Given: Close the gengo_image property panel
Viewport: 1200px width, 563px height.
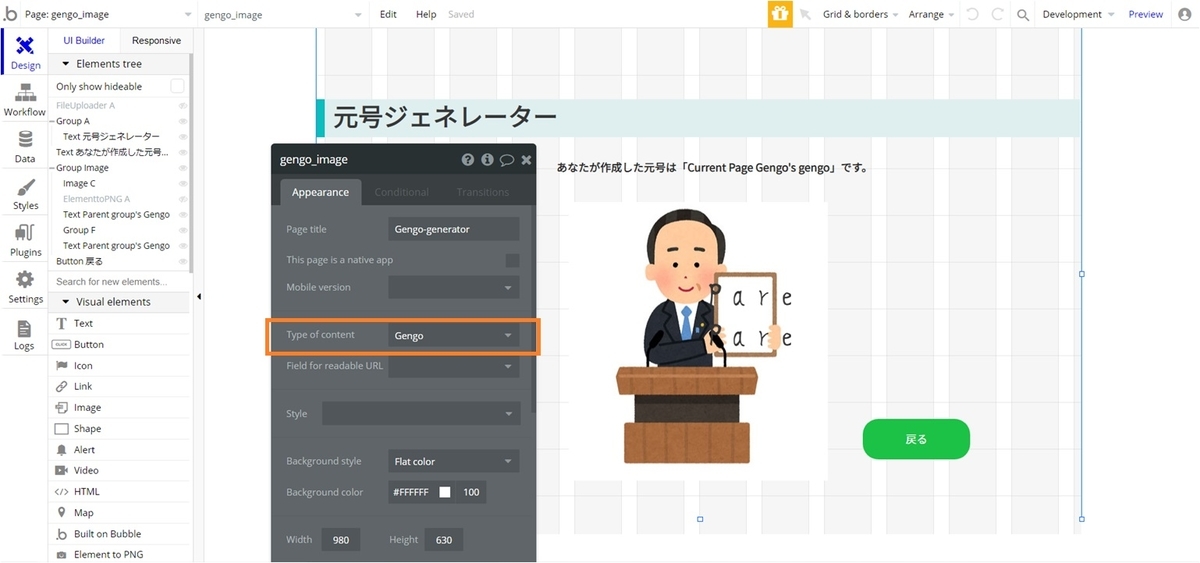Looking at the screenshot, I should [526, 160].
